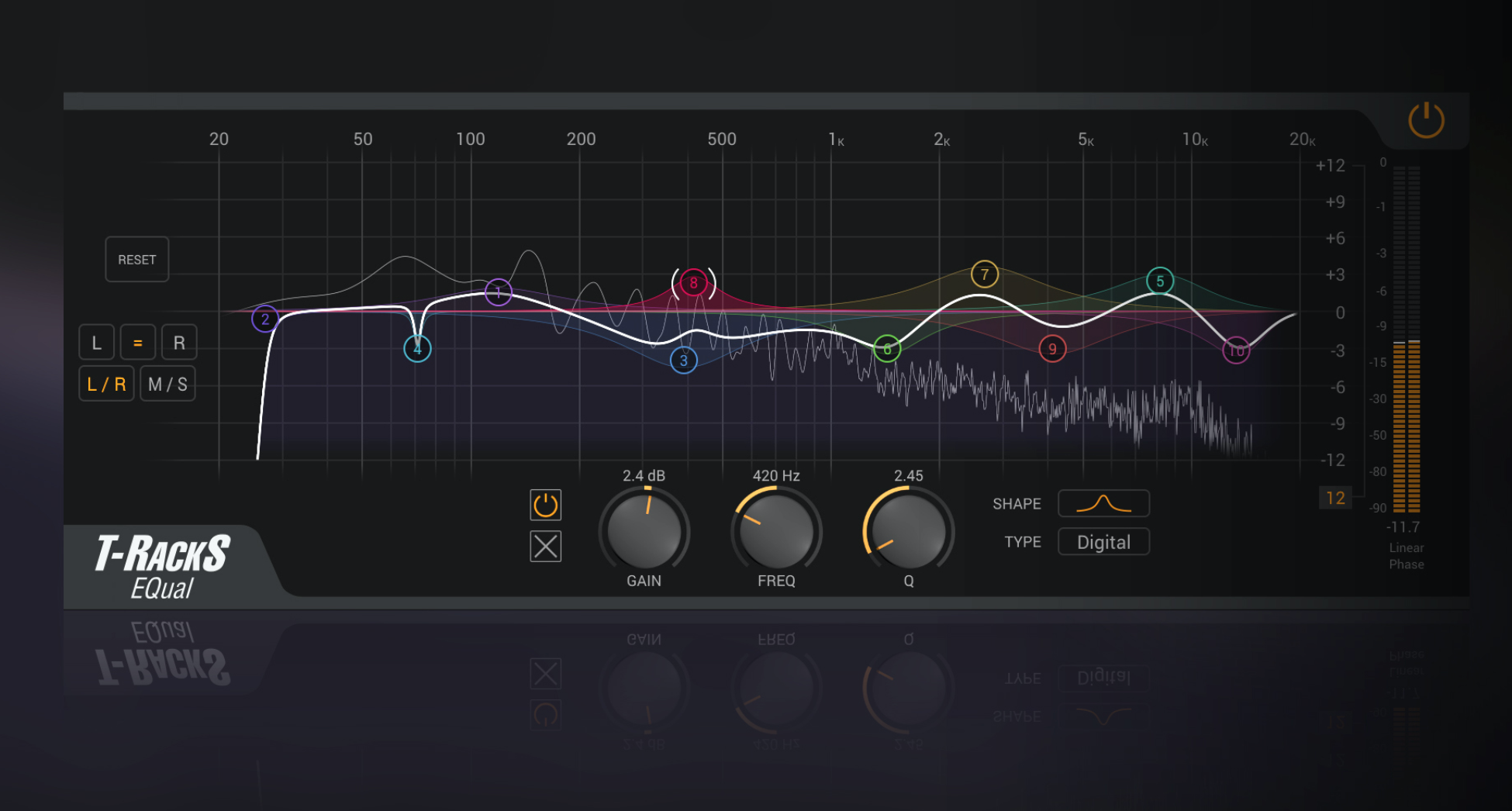Image resolution: width=1512 pixels, height=811 pixels.
Task: Click the GAIN knob
Action: coord(644,532)
